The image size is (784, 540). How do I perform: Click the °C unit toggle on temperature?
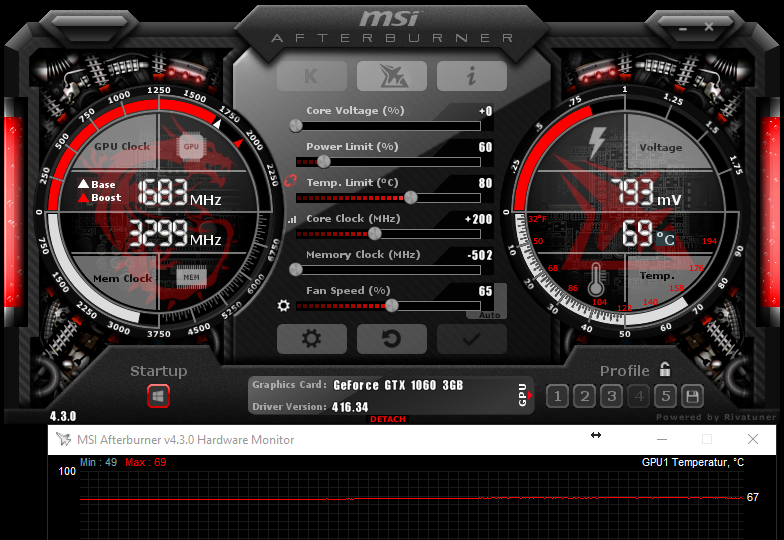click(x=666, y=238)
